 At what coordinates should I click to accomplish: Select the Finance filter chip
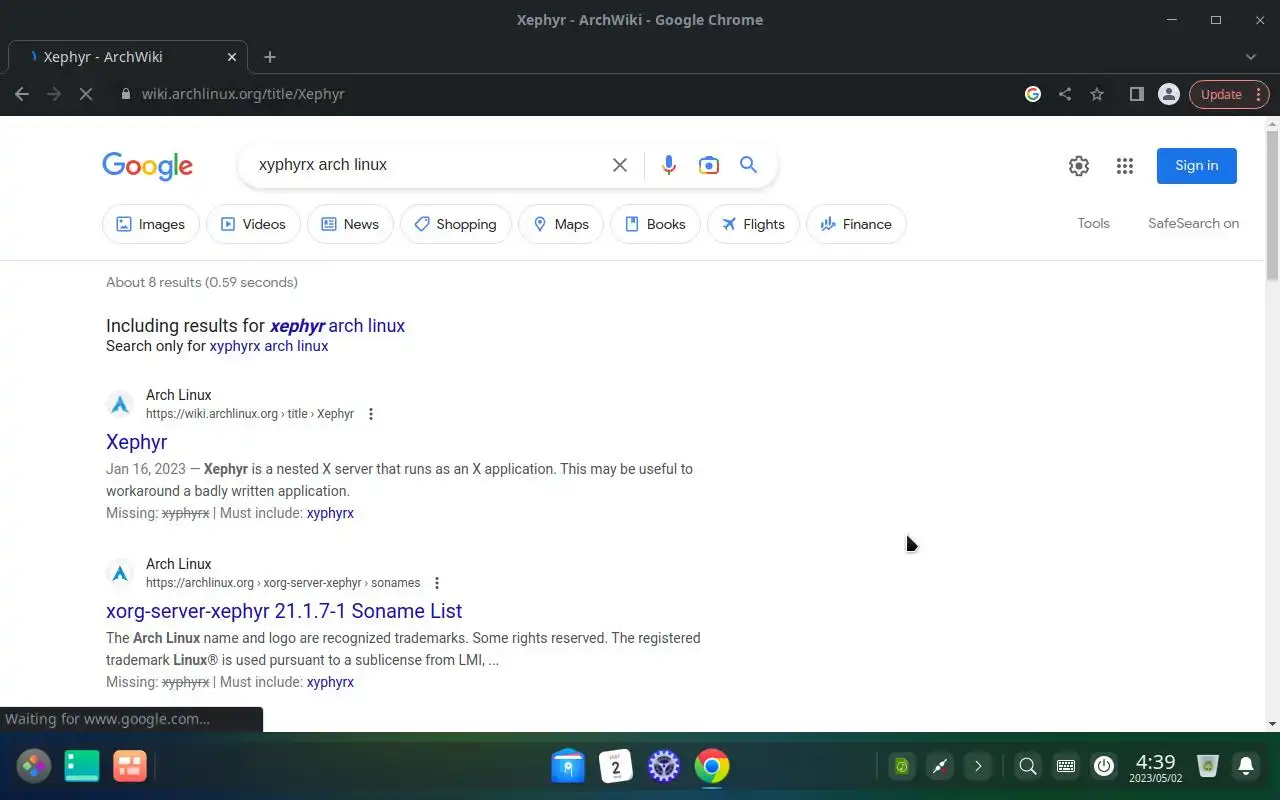coord(856,224)
